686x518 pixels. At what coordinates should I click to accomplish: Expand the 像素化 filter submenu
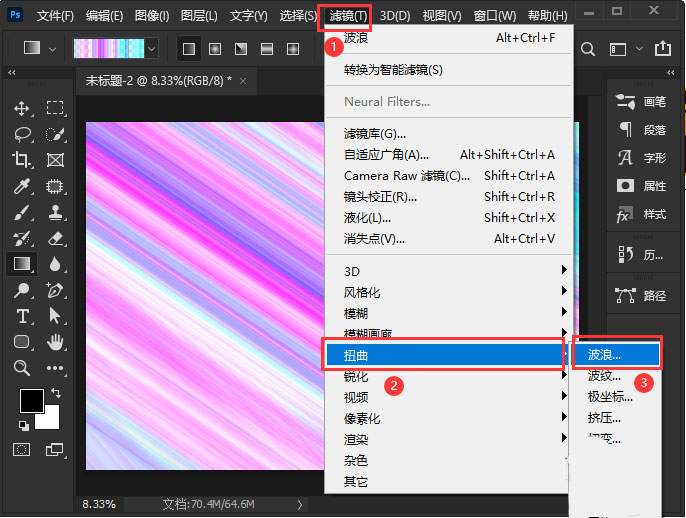[x=449, y=418]
